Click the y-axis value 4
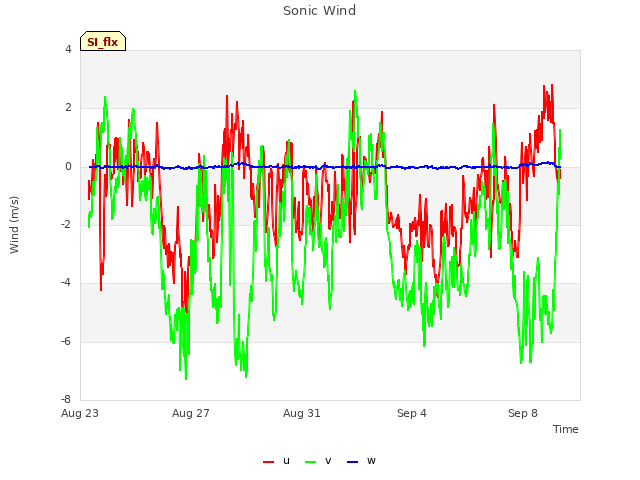The image size is (640, 480). (68, 49)
